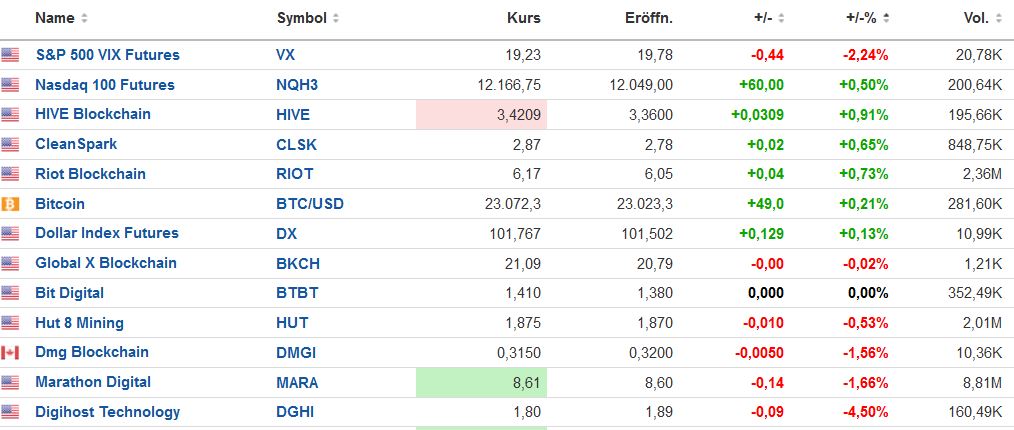This screenshot has height=430, width=1014.
Task: Click the flag icon beside Hut 8 Mining
Action: pos(10,323)
